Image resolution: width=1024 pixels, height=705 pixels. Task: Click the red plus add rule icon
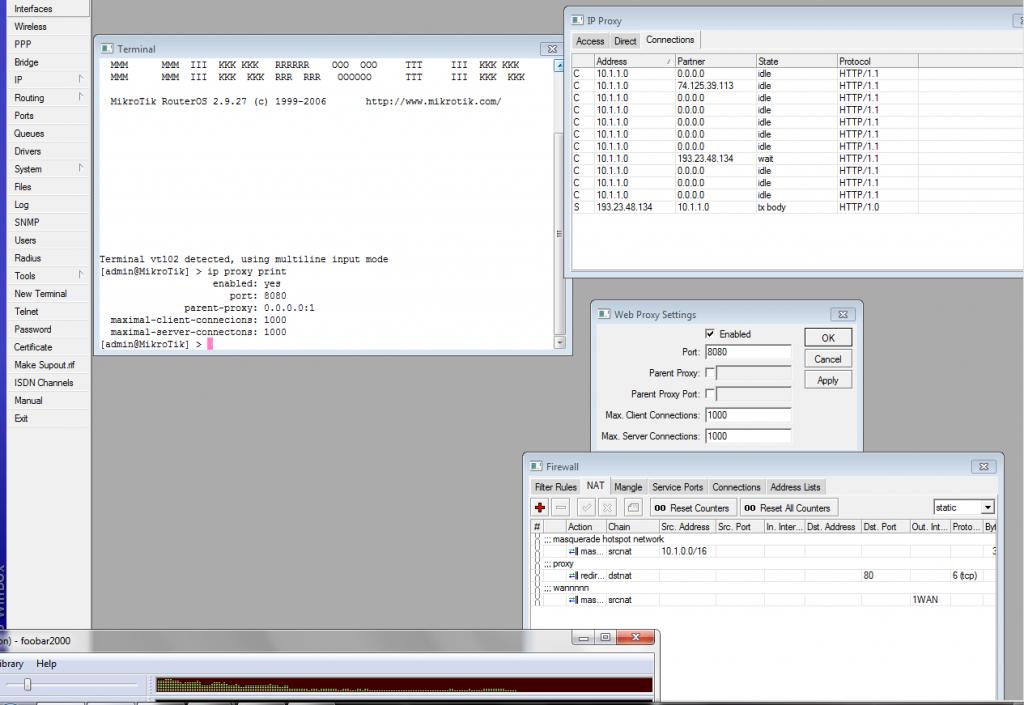point(540,507)
